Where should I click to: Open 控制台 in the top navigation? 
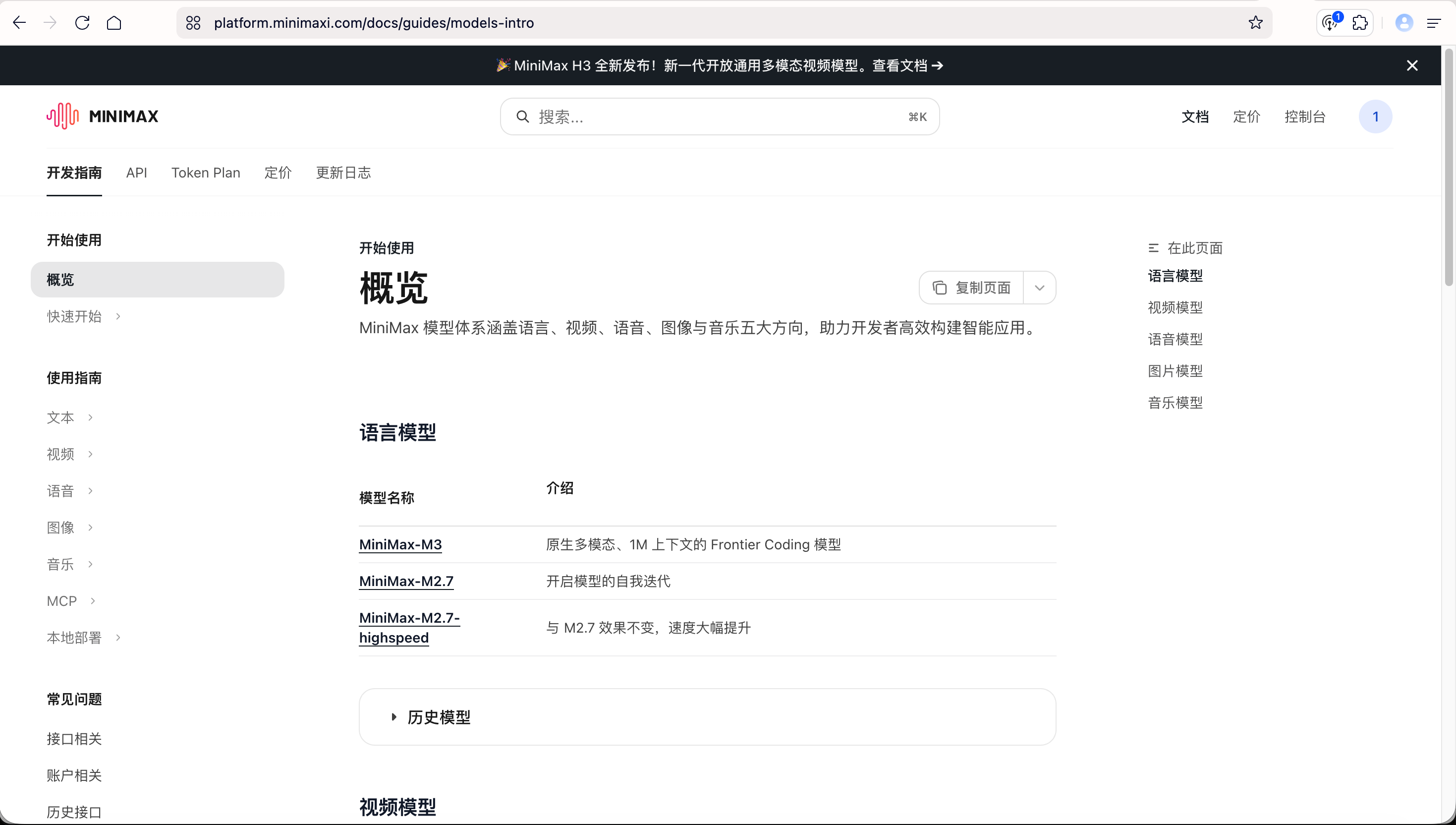(1305, 117)
